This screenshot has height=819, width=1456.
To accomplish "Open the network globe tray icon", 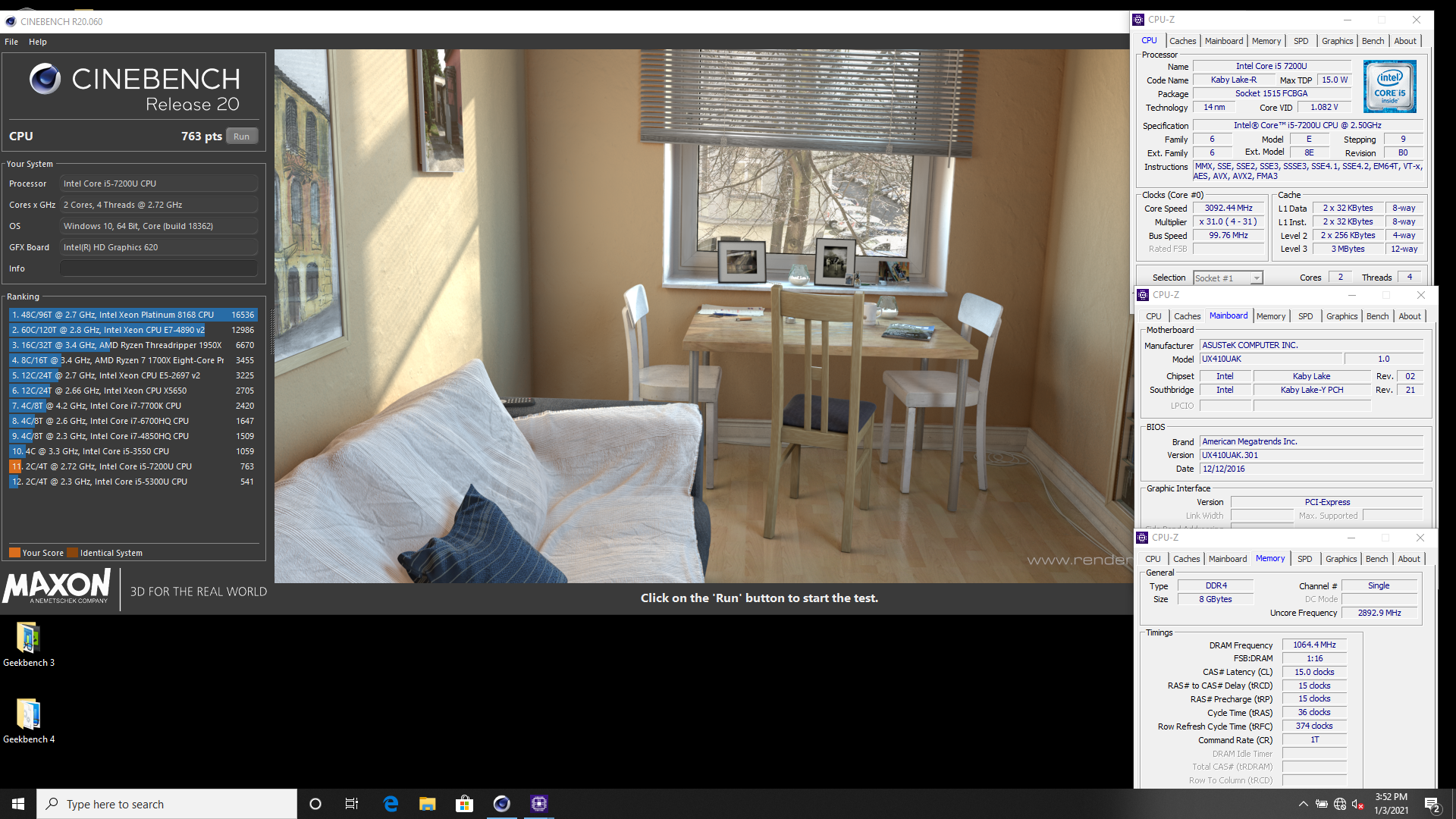I will pyautogui.click(x=1340, y=805).
